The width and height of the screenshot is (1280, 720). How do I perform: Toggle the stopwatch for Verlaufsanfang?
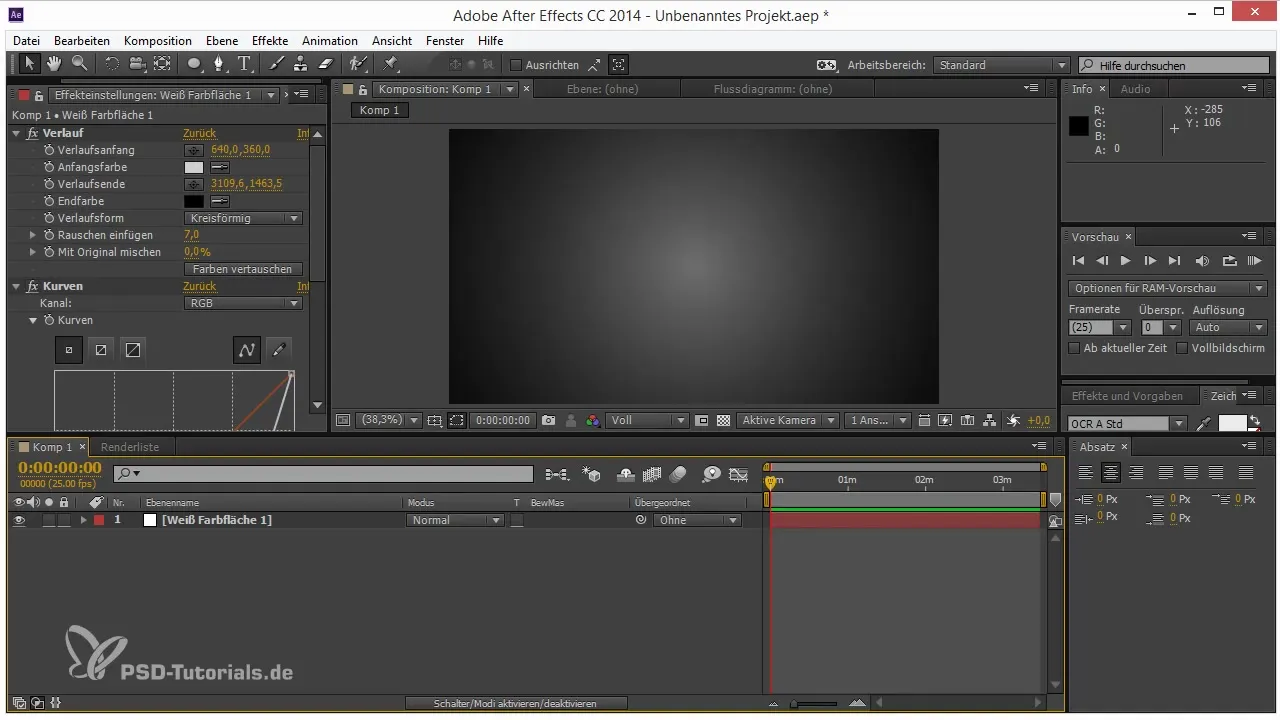click(48, 150)
